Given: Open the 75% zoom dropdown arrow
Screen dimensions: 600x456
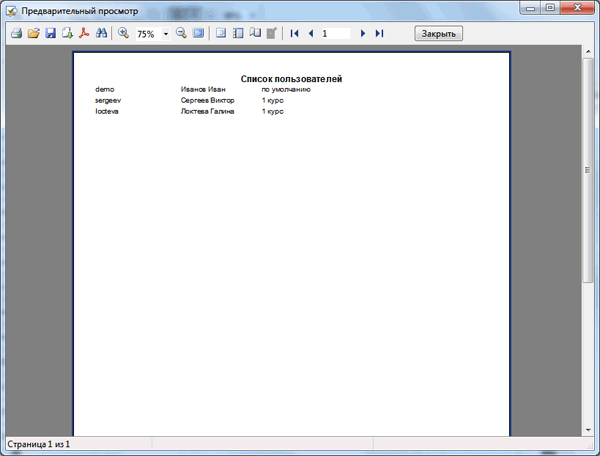Looking at the screenshot, I should pos(166,34).
